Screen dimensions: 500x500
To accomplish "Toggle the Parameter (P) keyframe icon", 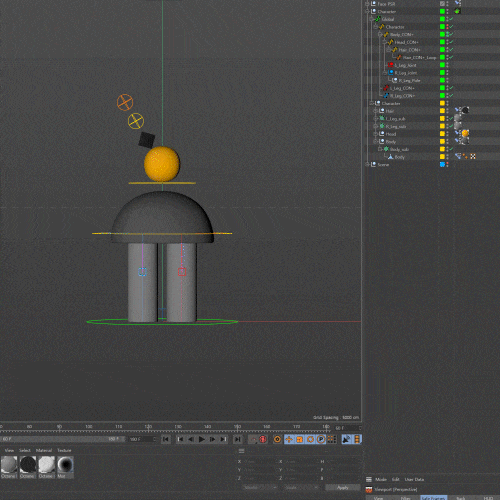I will click(x=321, y=439).
